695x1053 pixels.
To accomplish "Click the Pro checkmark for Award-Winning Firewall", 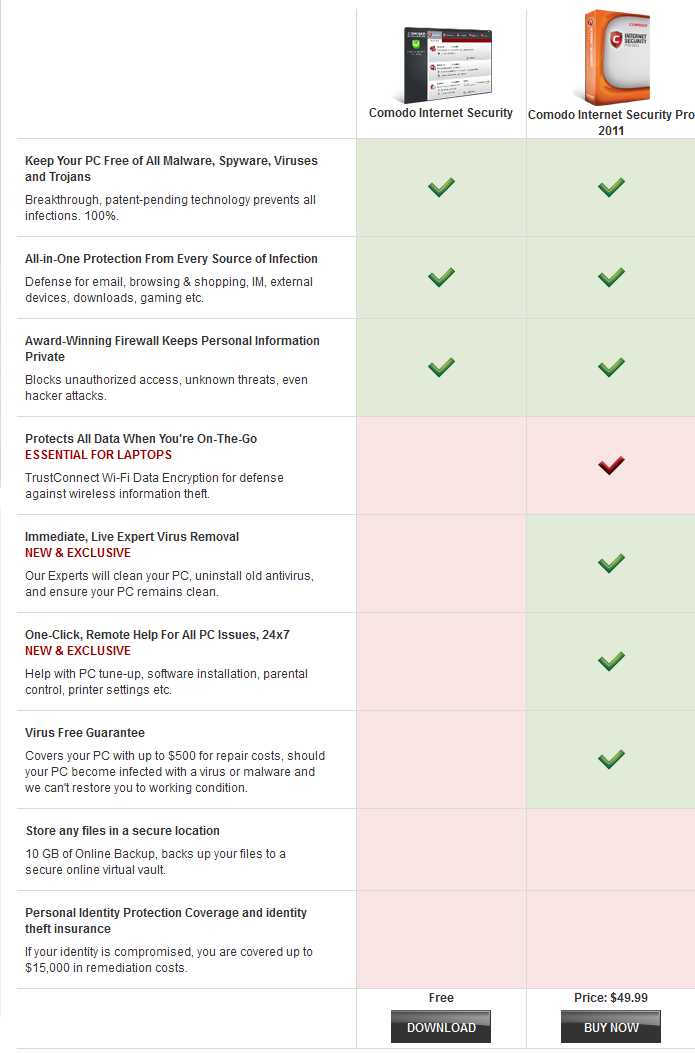I will click(611, 367).
